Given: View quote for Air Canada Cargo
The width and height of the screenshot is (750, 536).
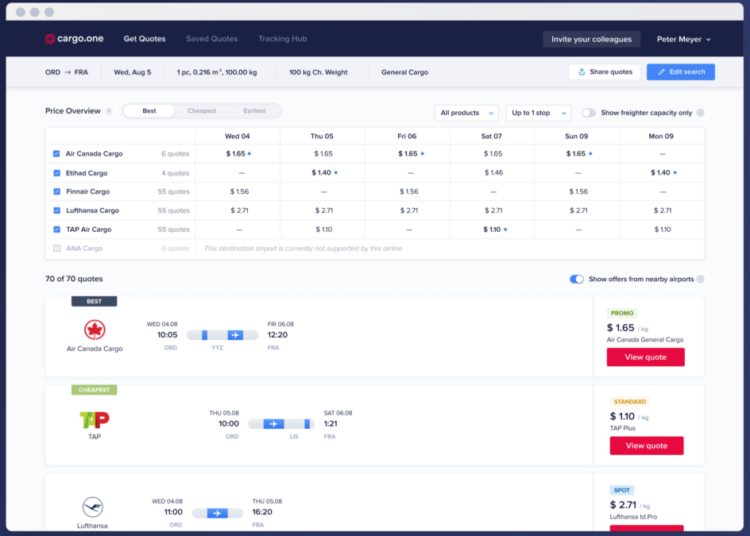Looking at the screenshot, I should (x=645, y=357).
